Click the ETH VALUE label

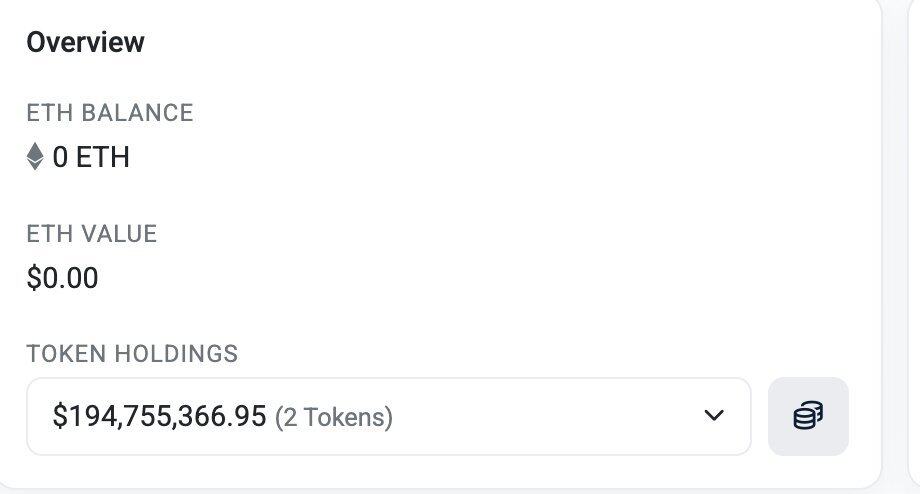tap(91, 234)
